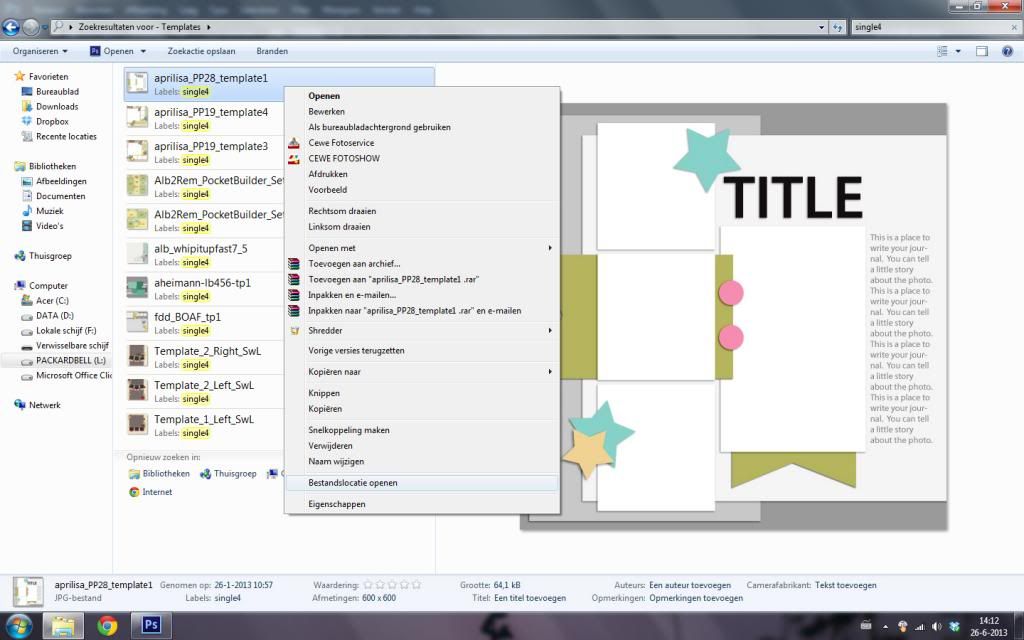Open the PACKARDBELL (L:) drive

coord(71,360)
